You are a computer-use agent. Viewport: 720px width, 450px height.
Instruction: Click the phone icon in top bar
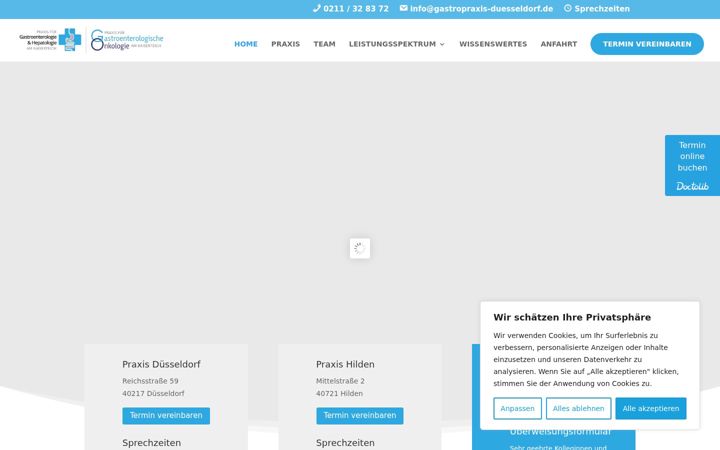tap(316, 8)
